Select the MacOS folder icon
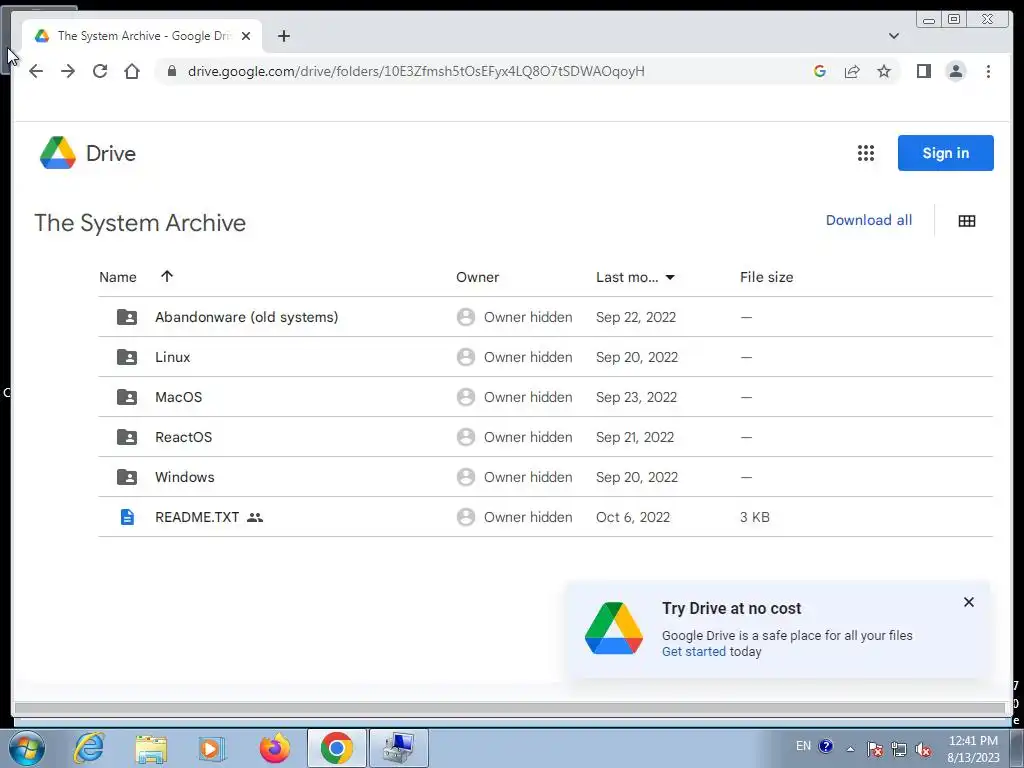The image size is (1024, 768). pyautogui.click(x=127, y=396)
